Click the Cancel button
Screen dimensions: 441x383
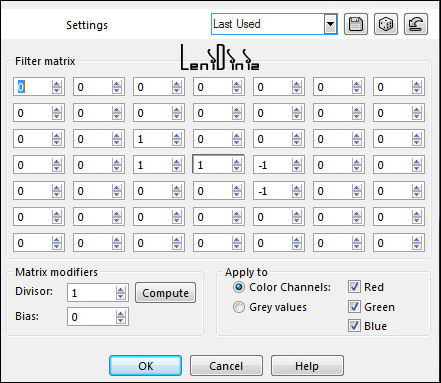[226, 366]
